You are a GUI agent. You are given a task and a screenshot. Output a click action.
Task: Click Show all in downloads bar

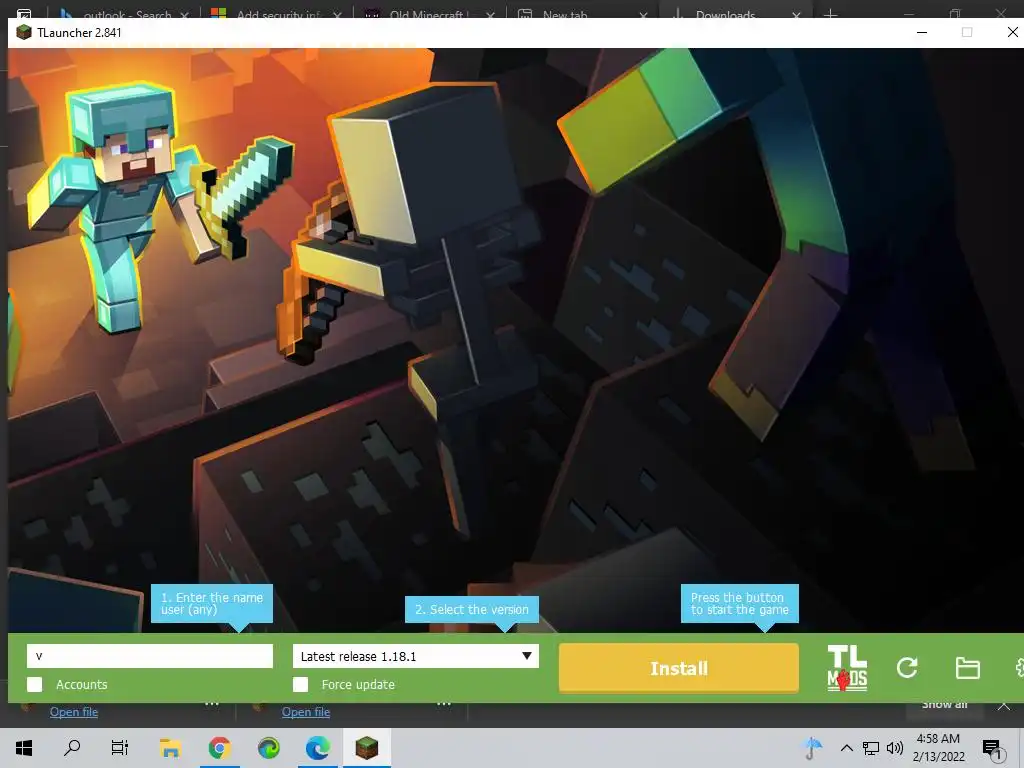[944, 705]
